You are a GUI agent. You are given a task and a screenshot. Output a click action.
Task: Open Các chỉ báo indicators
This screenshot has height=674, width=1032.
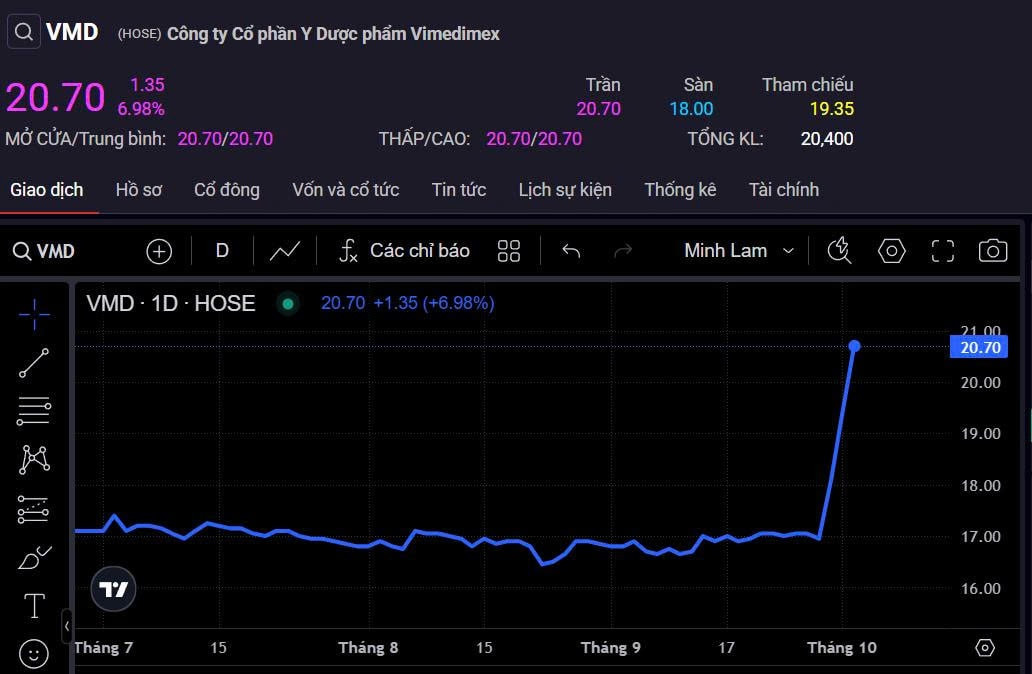click(404, 251)
